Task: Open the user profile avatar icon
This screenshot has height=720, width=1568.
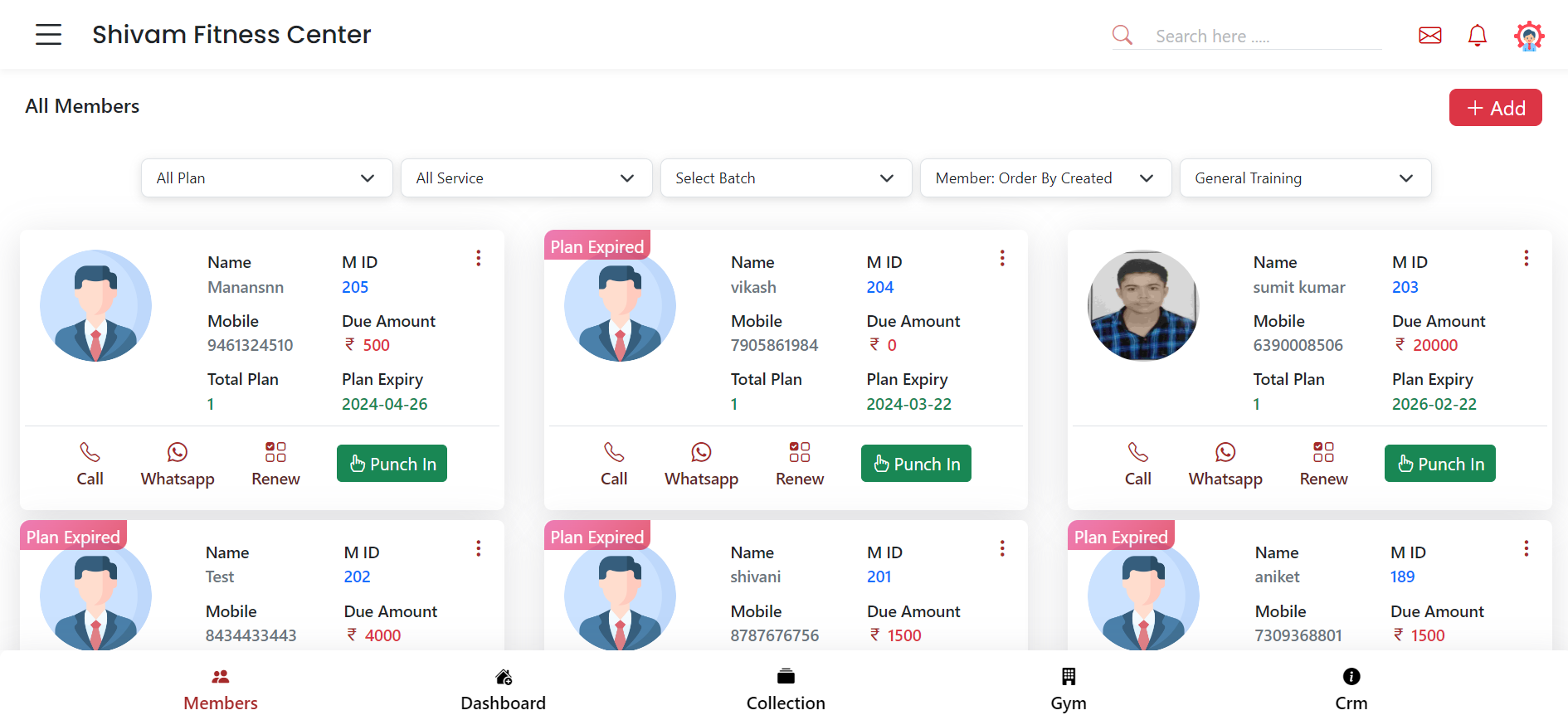Action: (1528, 36)
